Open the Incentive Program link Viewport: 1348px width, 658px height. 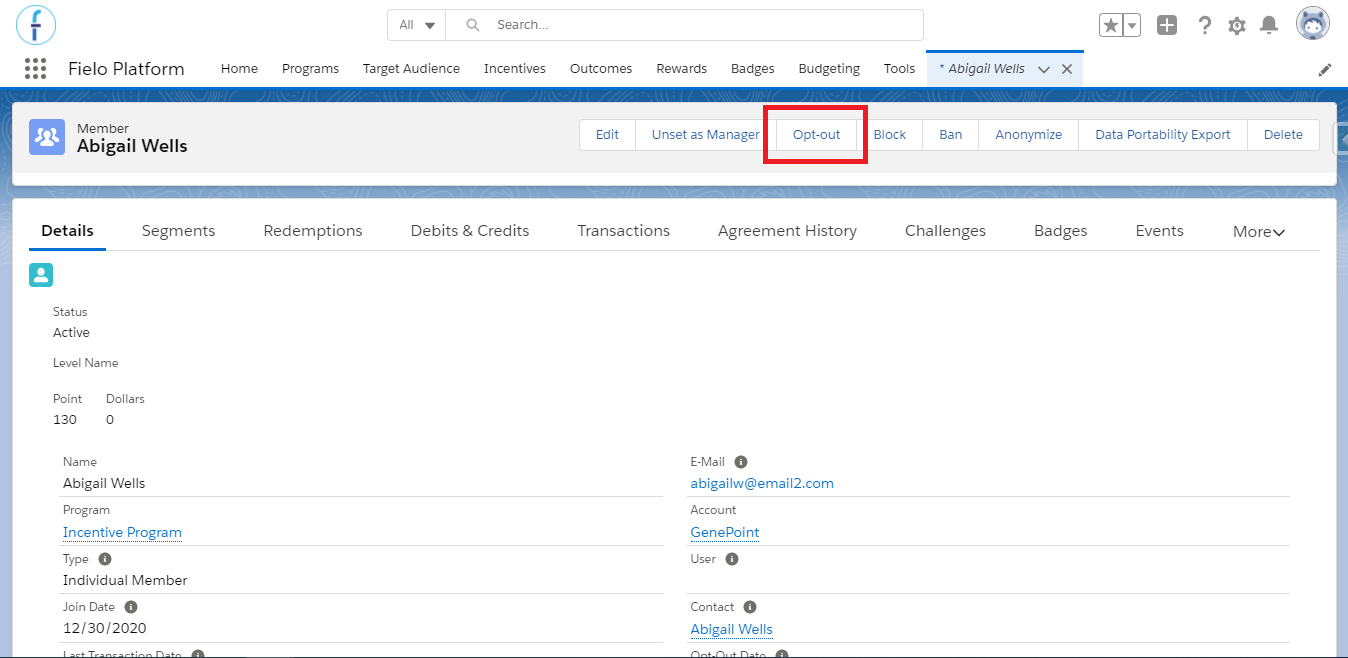click(122, 532)
